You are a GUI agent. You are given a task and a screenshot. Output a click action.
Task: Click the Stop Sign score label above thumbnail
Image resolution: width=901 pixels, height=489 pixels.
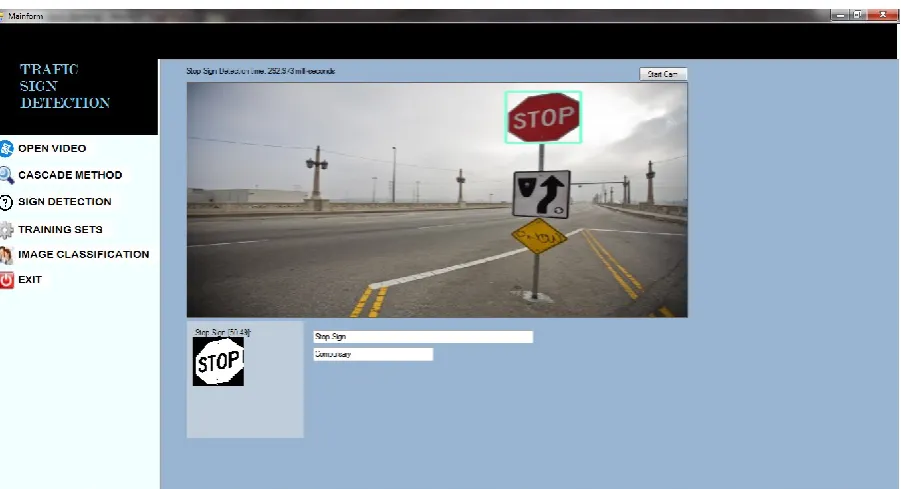click(x=222, y=332)
